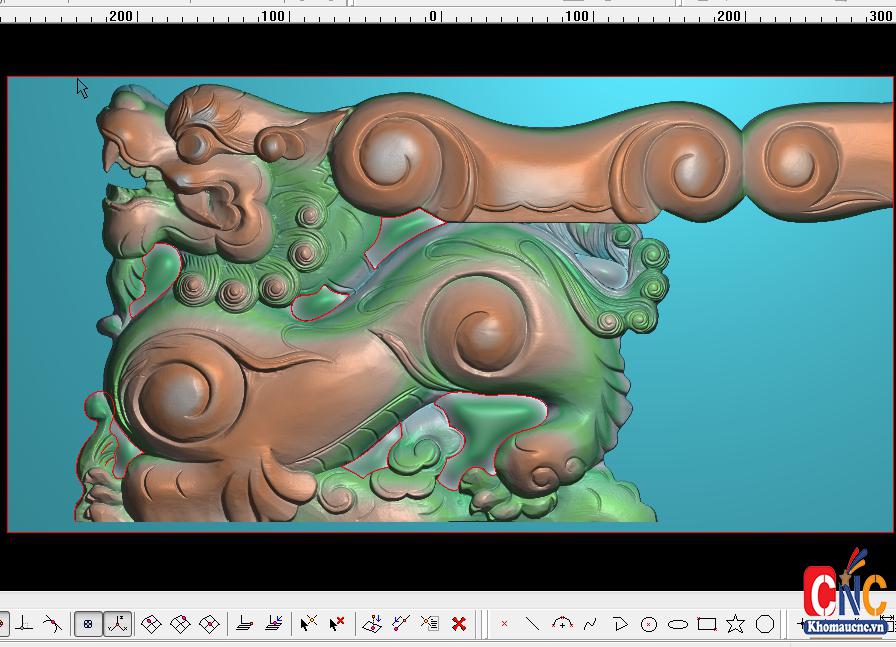The image size is (896, 647).
Task: Activate the Rectangle drawing tool
Action: click(x=707, y=624)
